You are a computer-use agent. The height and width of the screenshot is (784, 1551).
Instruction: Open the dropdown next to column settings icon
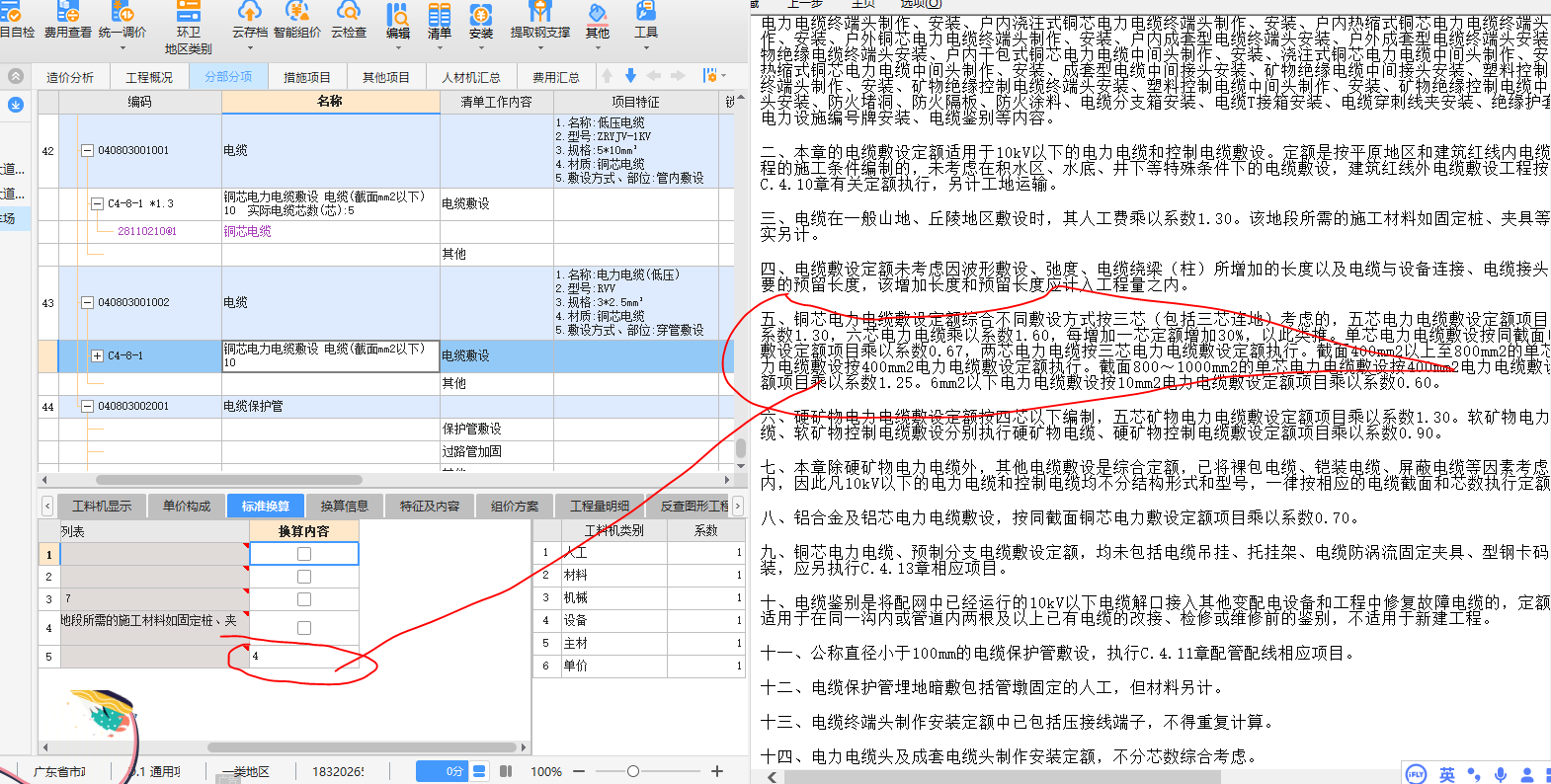(x=723, y=76)
